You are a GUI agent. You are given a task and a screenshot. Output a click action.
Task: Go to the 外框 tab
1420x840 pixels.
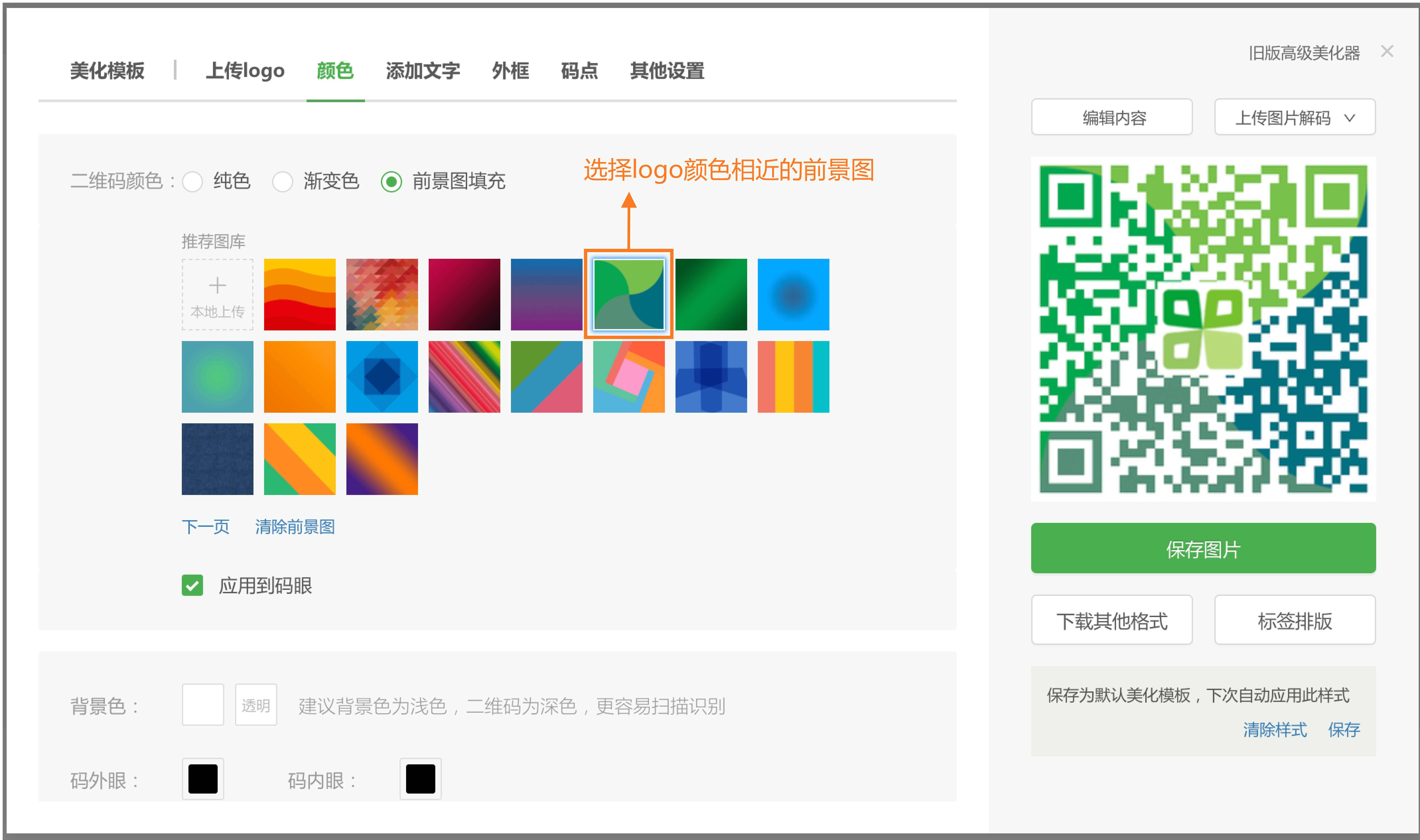510,71
